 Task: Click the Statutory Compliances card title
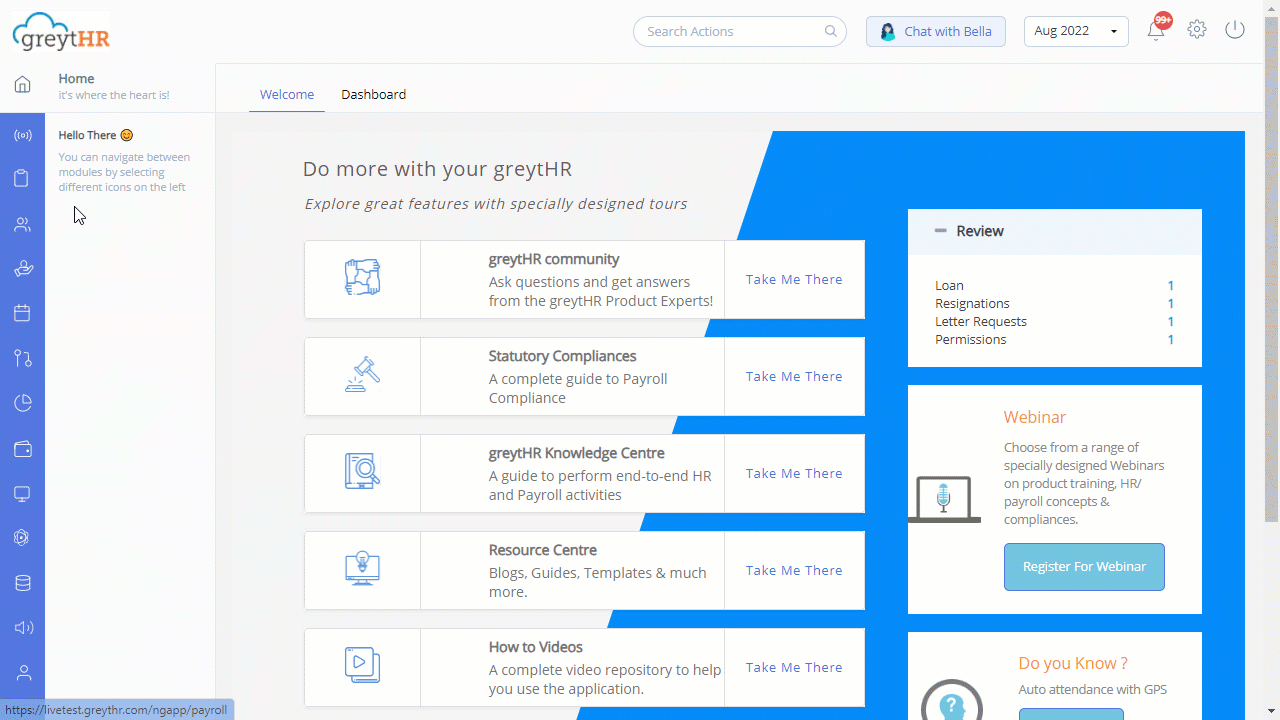[x=562, y=356]
